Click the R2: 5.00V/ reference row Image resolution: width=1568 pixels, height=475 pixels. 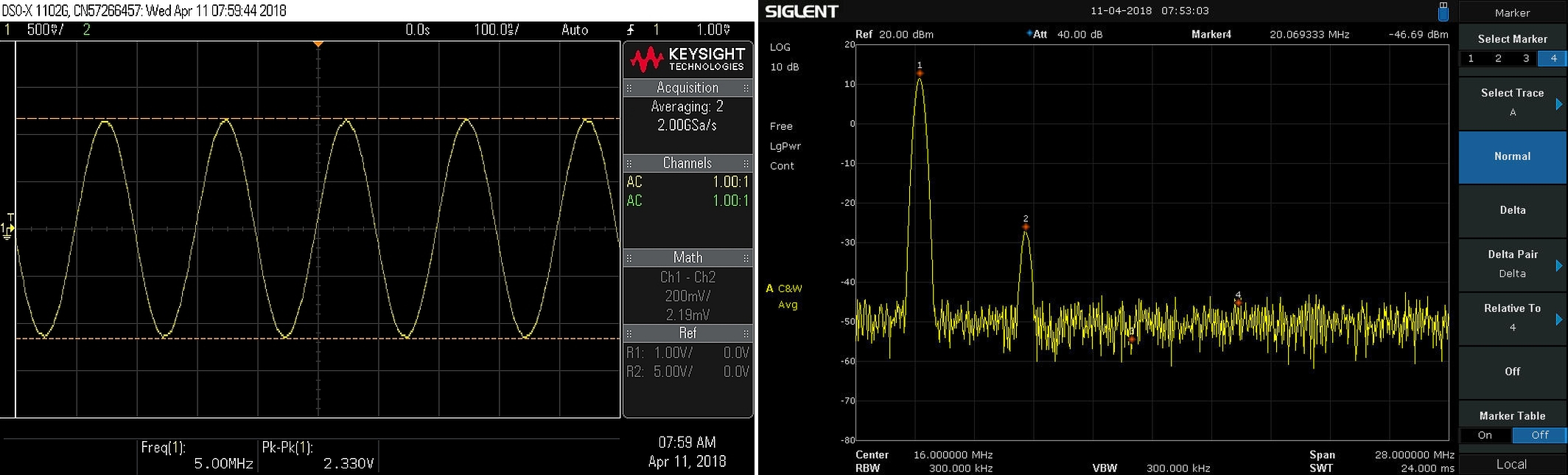coord(687,372)
